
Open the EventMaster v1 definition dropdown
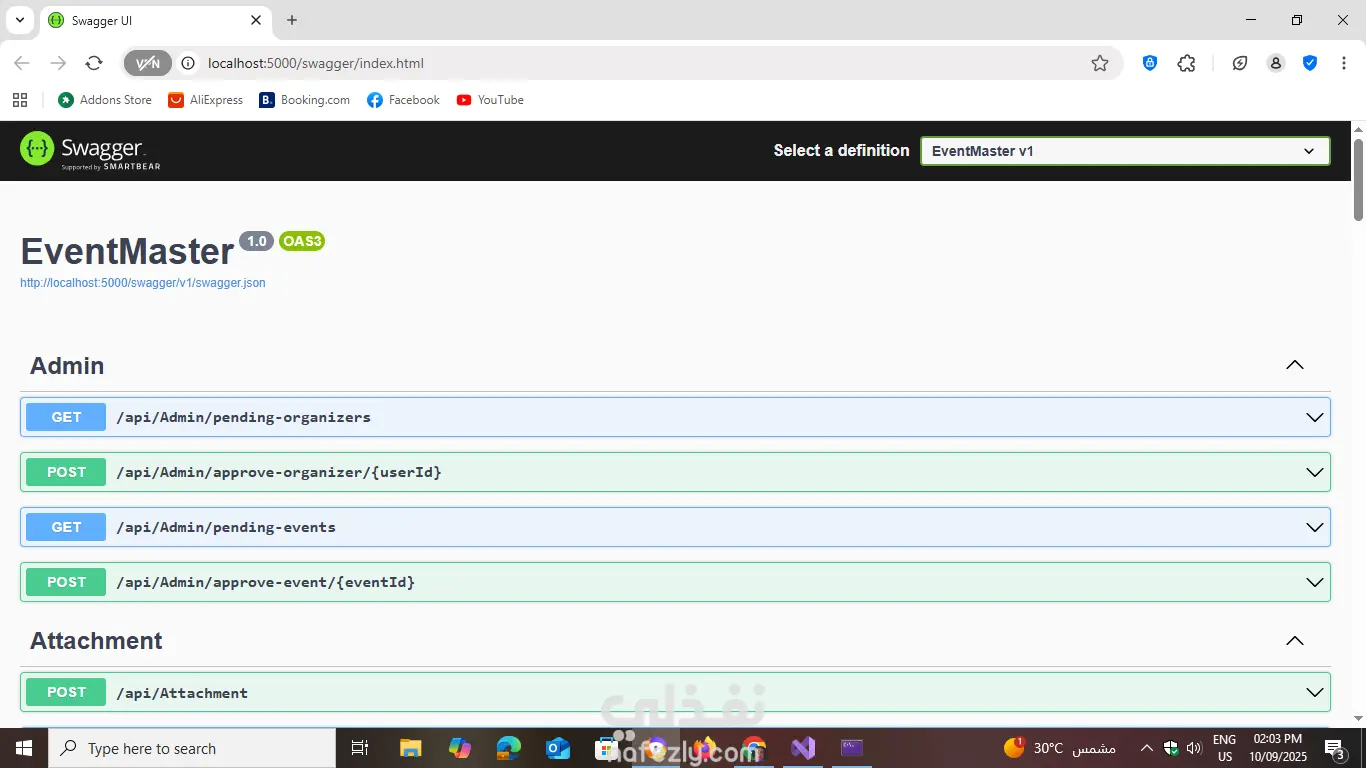click(x=1125, y=151)
